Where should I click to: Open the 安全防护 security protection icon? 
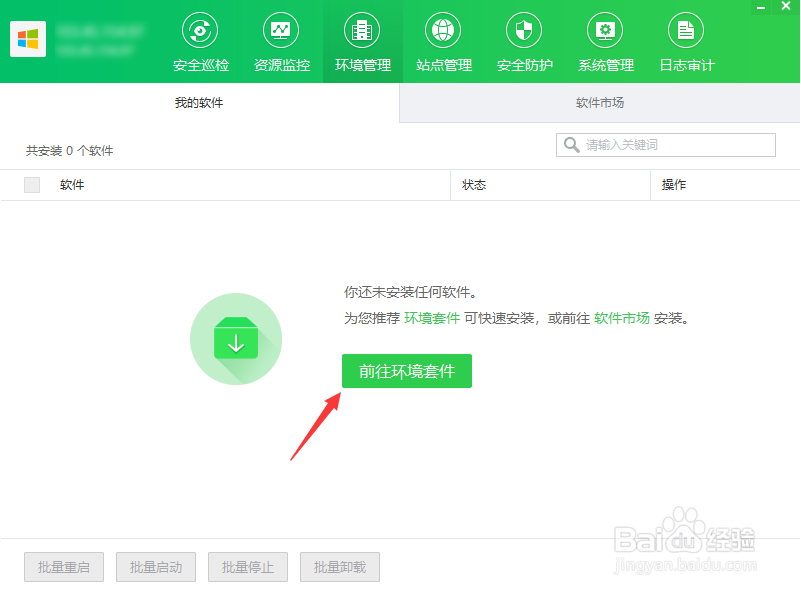click(x=524, y=40)
